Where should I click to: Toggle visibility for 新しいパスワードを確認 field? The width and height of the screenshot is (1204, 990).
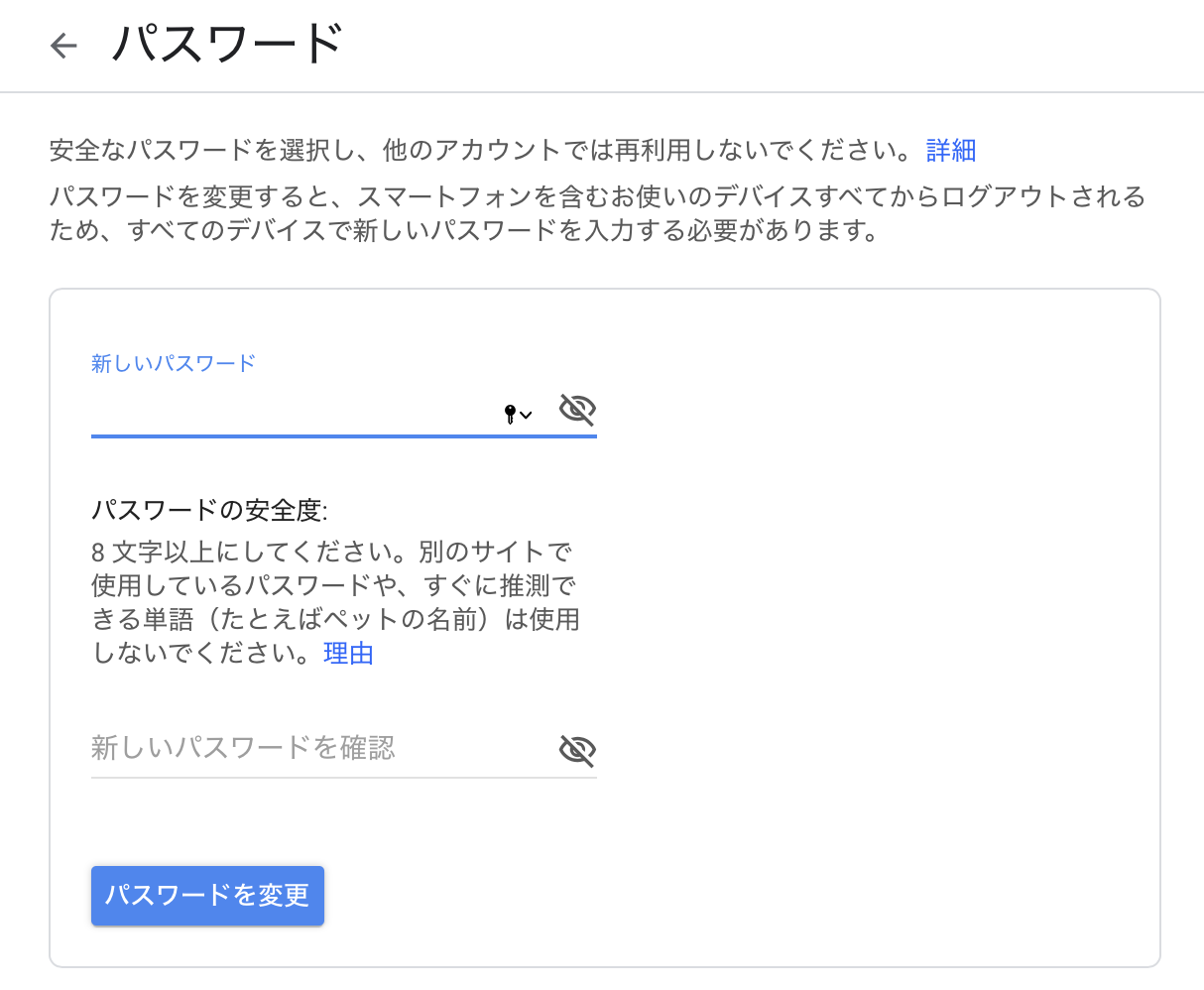(x=577, y=750)
